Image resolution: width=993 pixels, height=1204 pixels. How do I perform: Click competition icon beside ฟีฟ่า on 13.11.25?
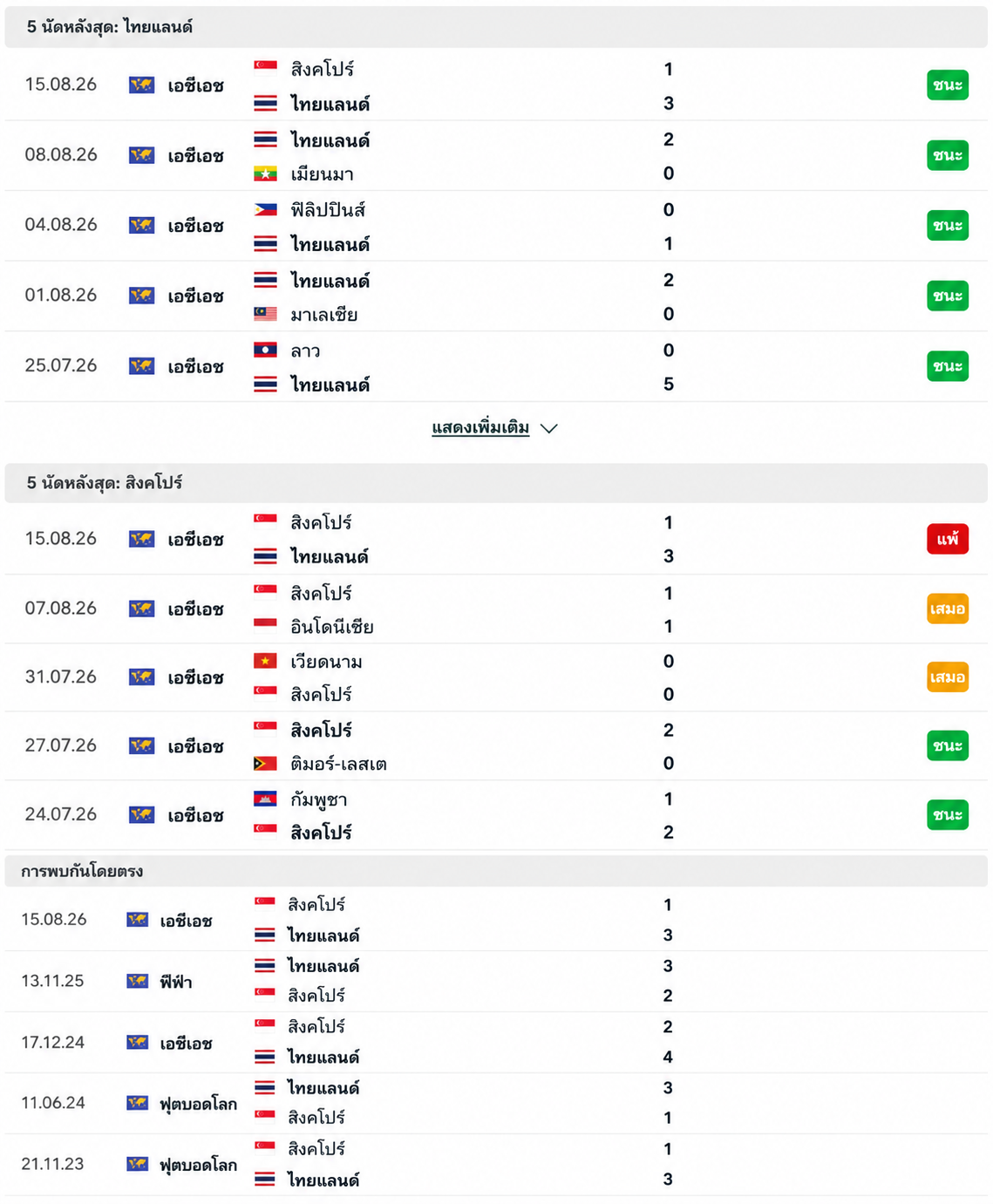[x=138, y=981]
